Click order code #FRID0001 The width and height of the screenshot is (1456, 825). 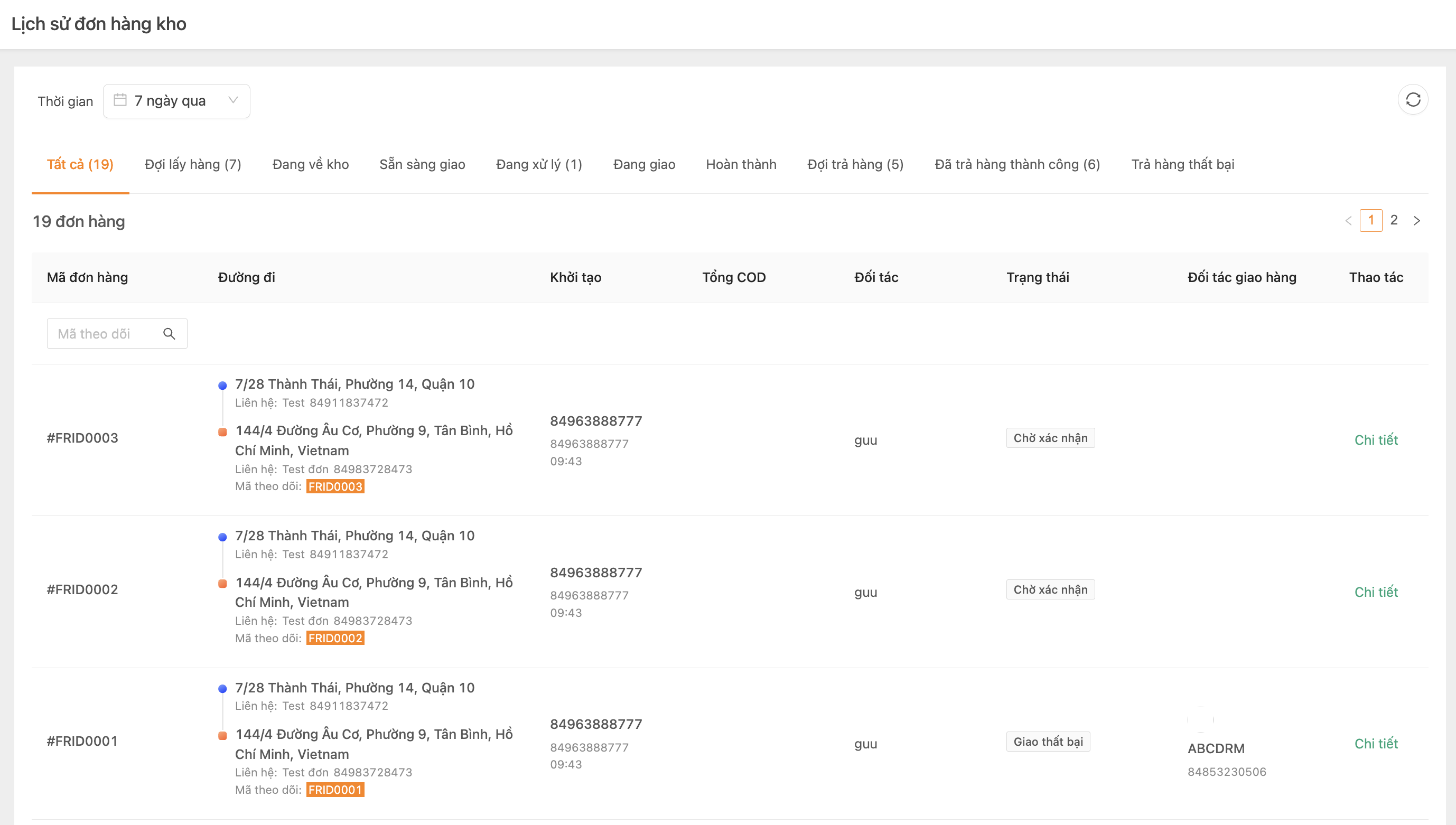82,741
